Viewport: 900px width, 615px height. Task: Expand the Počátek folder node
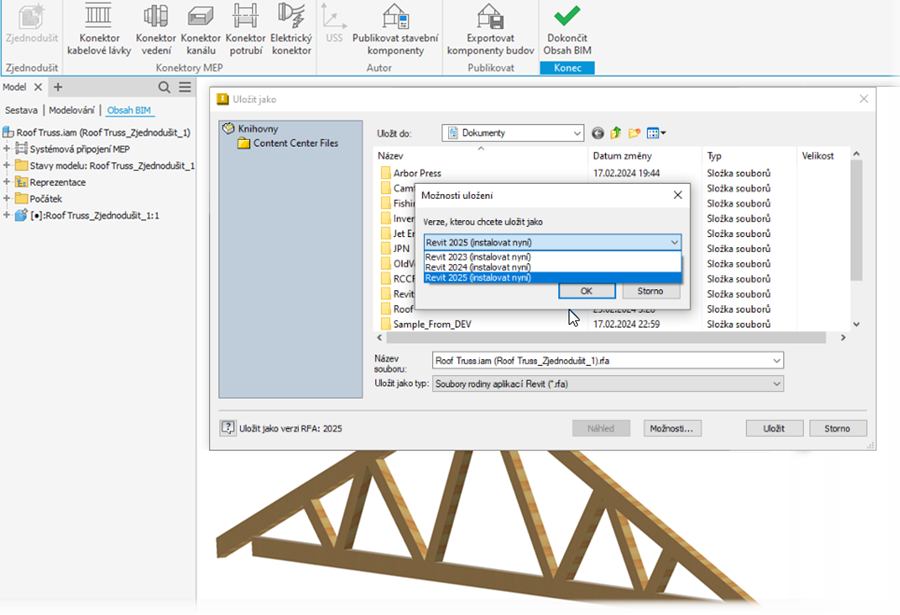(6, 199)
